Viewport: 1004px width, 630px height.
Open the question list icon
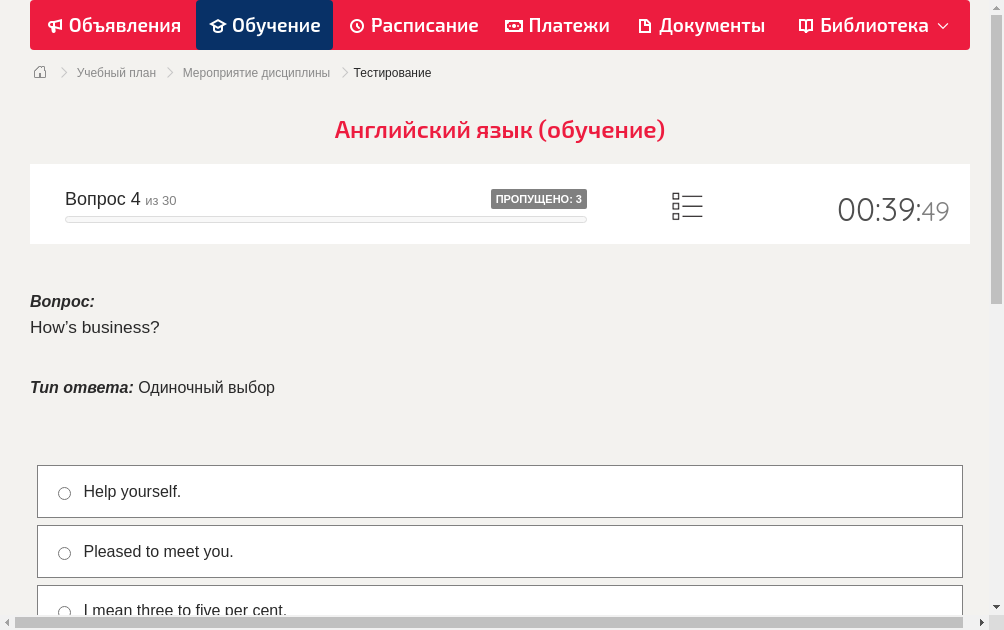[687, 207]
